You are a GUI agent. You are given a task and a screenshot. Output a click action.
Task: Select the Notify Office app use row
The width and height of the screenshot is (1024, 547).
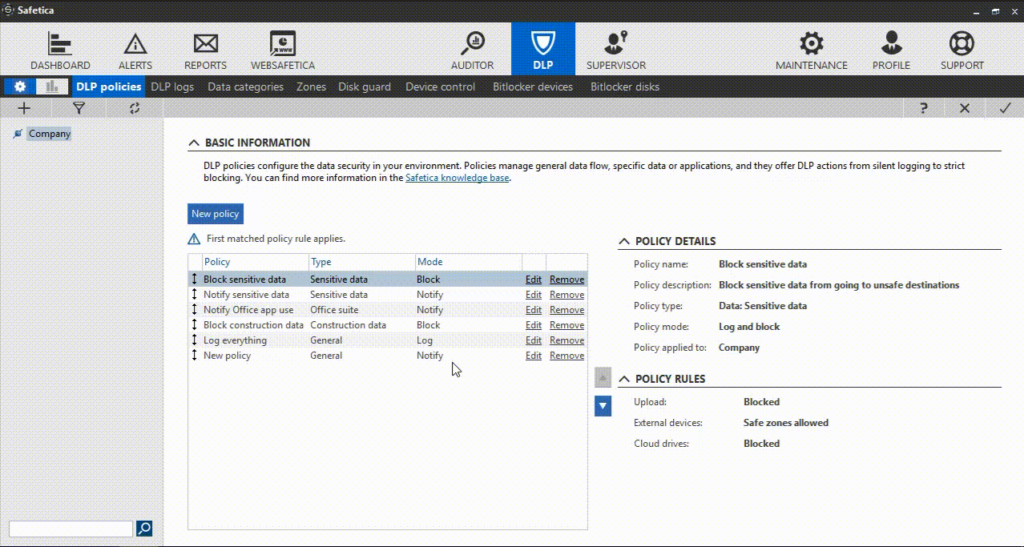coord(387,310)
